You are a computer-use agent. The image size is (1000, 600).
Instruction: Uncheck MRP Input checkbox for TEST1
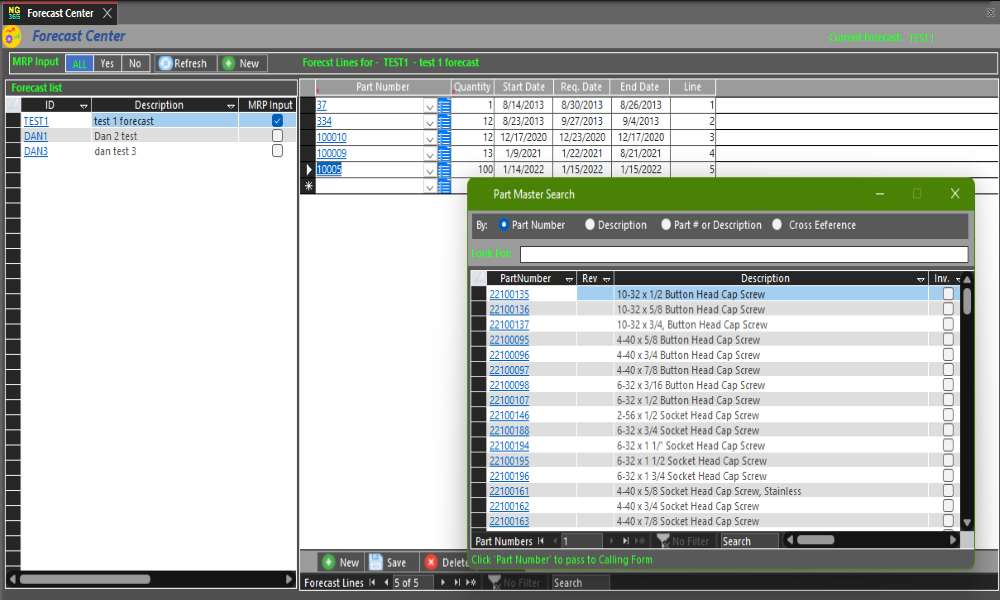(x=277, y=121)
